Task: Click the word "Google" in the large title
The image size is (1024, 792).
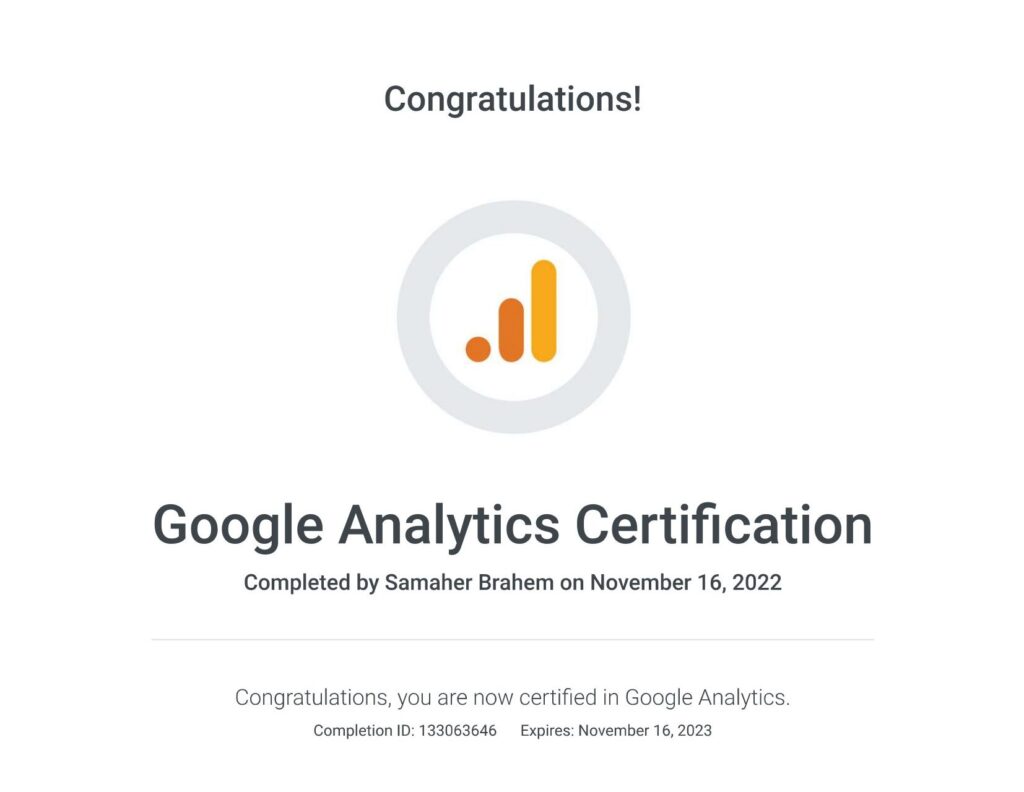Action: pyautogui.click(x=238, y=525)
